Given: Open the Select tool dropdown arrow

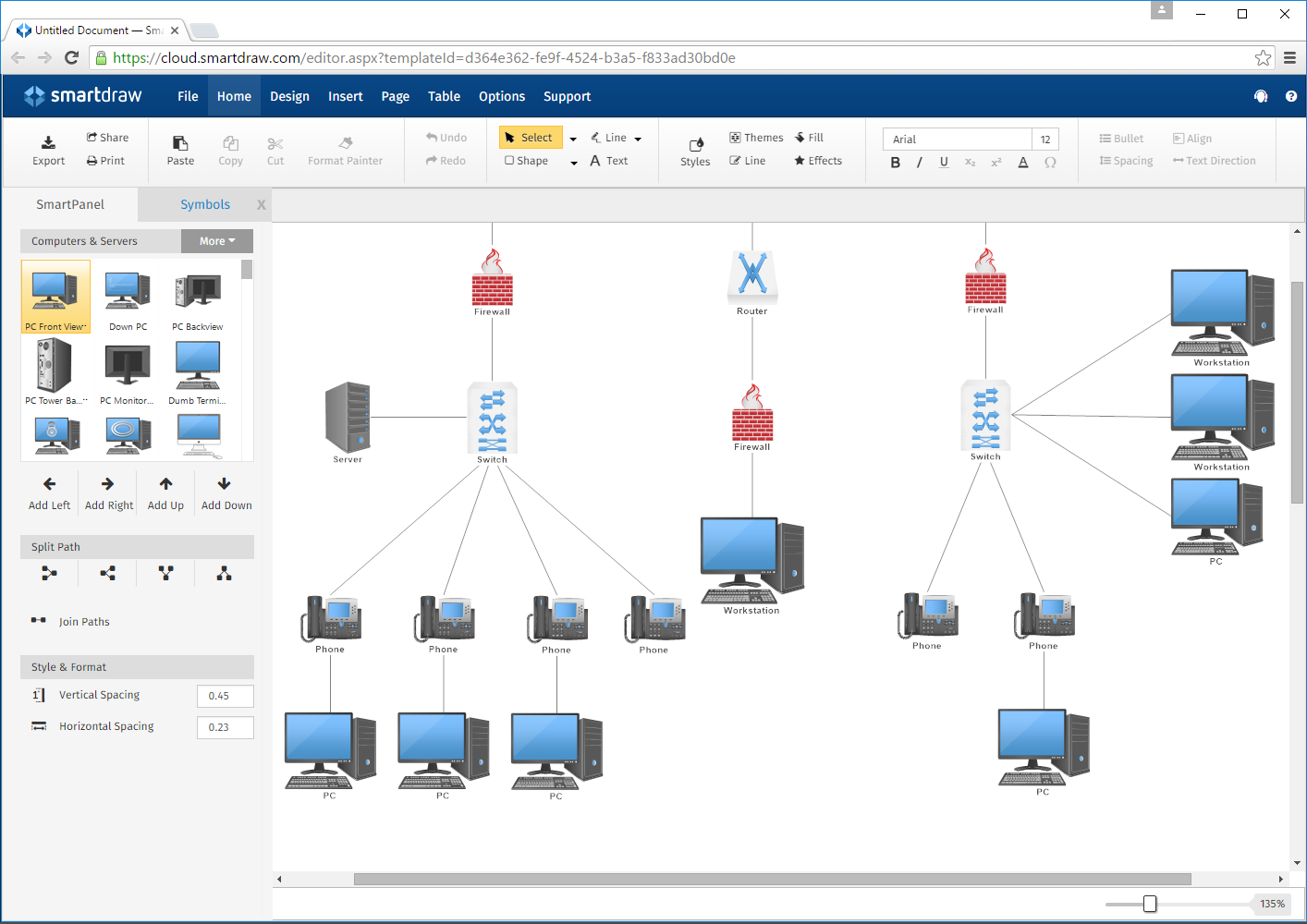Looking at the screenshot, I should click(x=573, y=137).
